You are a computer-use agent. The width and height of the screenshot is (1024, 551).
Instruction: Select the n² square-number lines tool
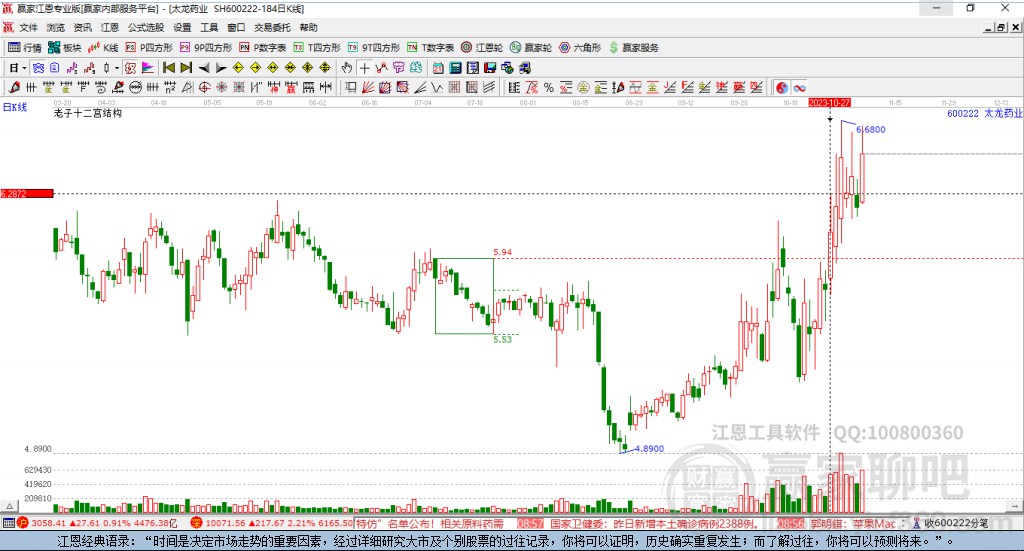coord(170,87)
